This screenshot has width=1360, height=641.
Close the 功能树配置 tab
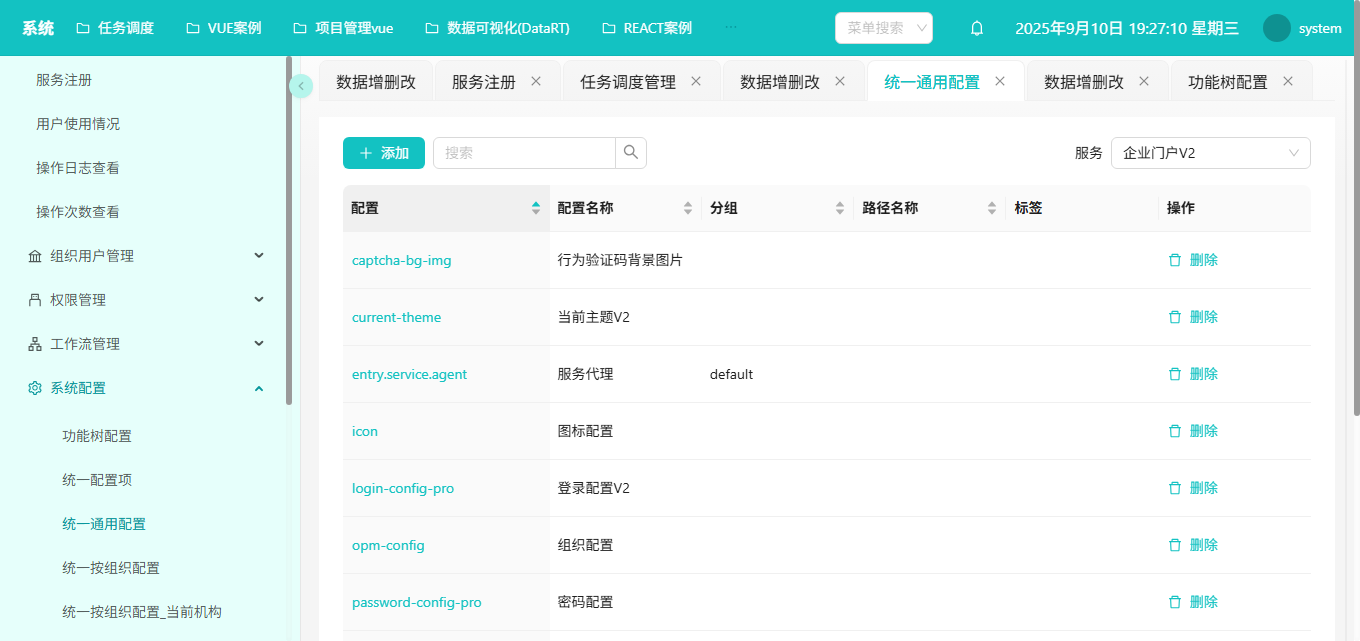pos(1288,82)
